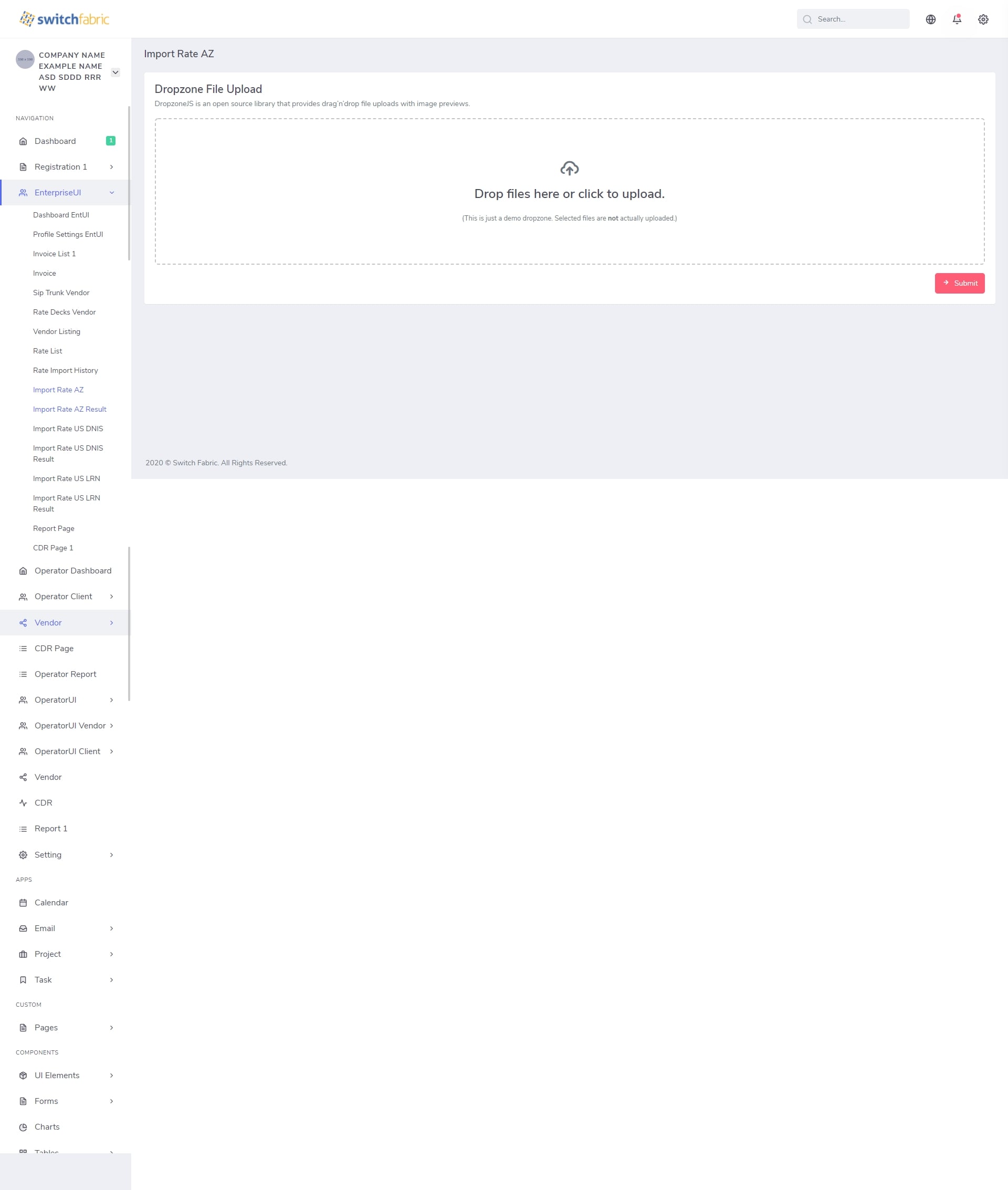Open the notifications bell icon

click(x=957, y=19)
